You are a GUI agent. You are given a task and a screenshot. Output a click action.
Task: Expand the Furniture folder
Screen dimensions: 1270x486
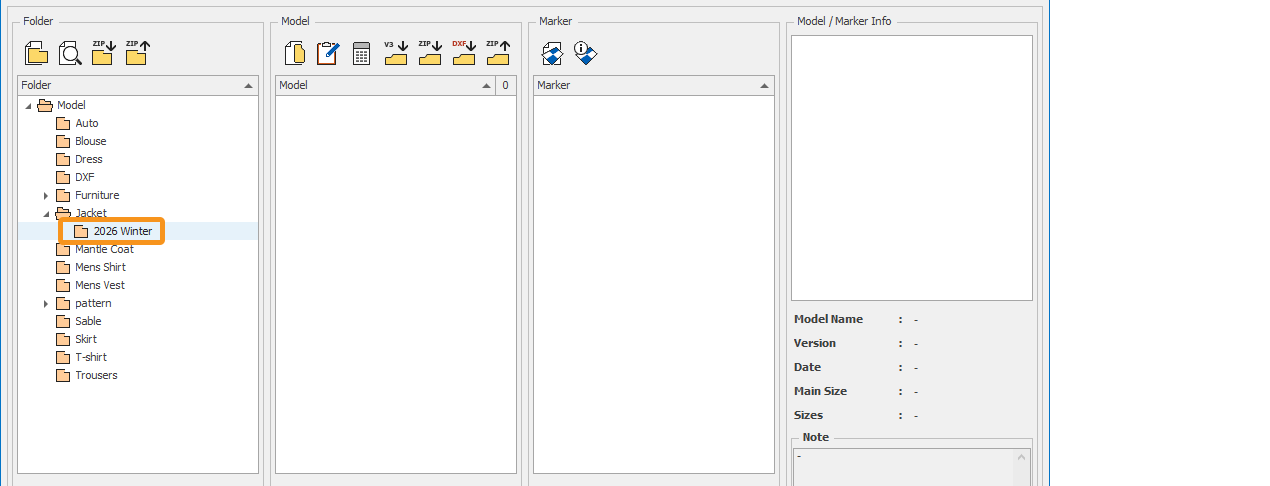click(46, 196)
